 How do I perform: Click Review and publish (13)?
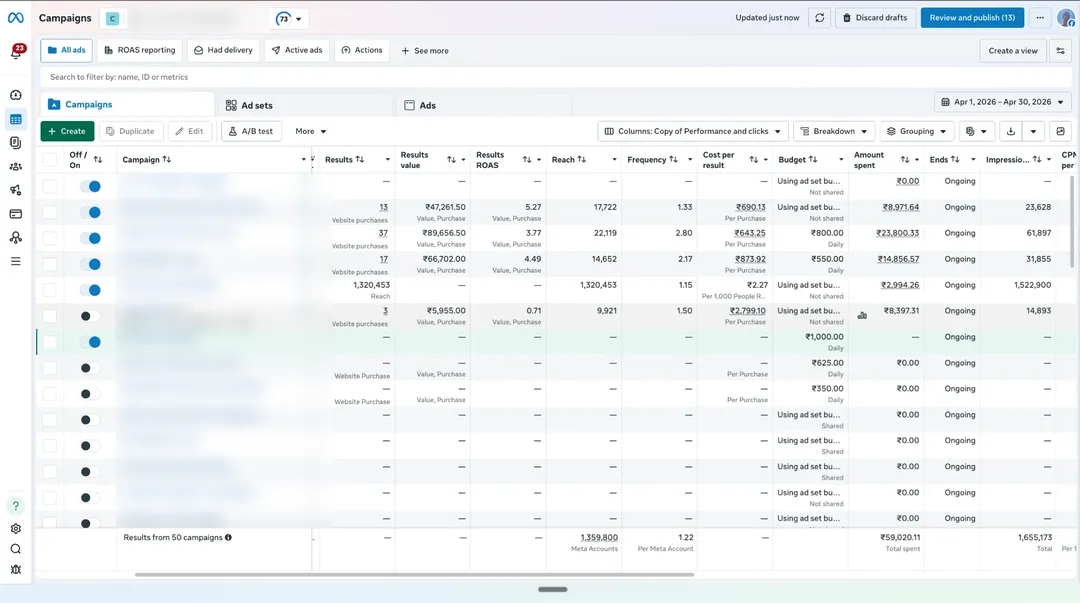pos(972,18)
